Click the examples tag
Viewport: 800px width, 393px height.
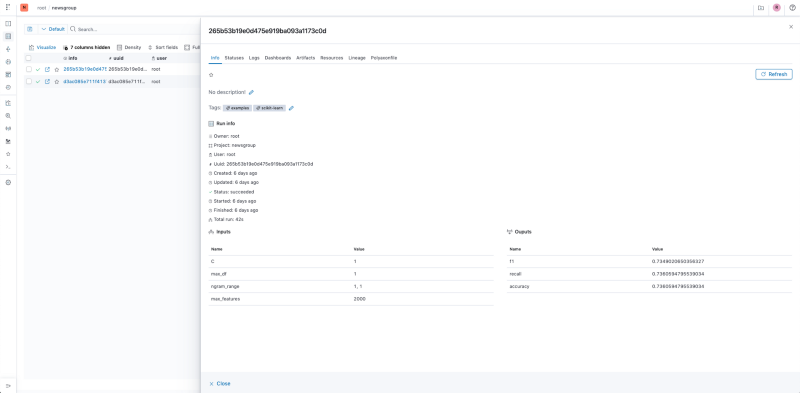click(x=237, y=108)
